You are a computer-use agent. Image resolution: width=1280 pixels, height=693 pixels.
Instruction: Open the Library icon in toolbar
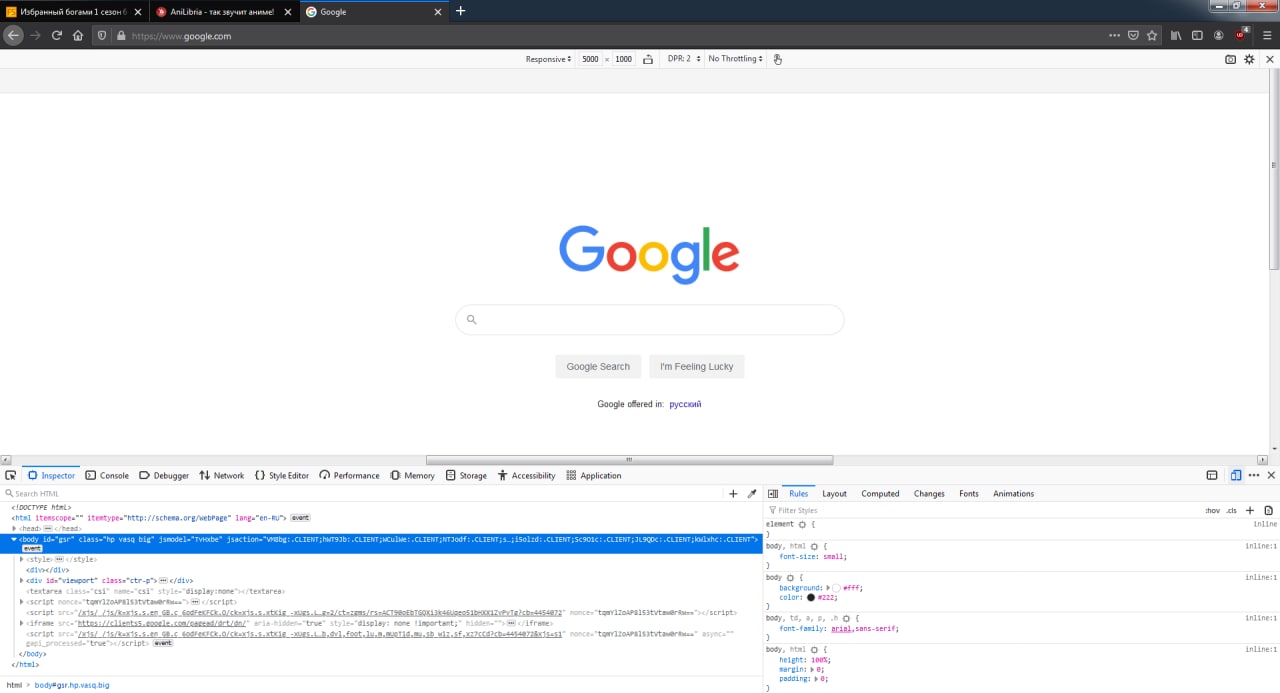point(1177,35)
